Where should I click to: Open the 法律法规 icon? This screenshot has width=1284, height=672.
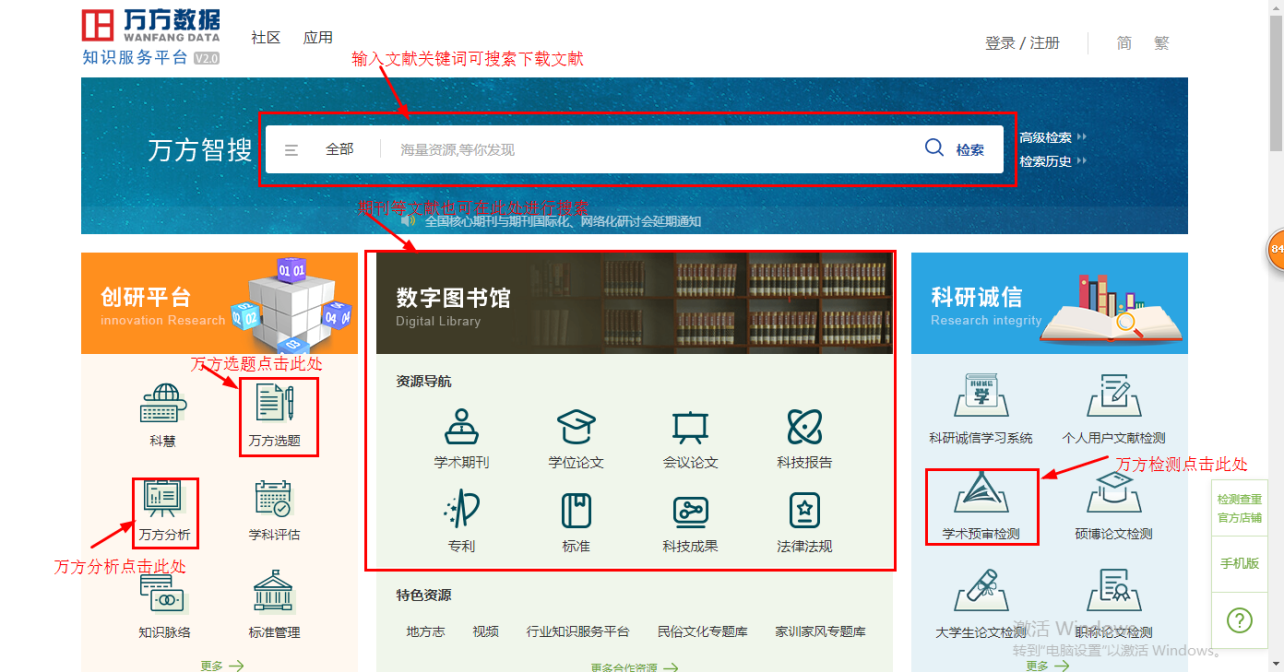[804, 511]
